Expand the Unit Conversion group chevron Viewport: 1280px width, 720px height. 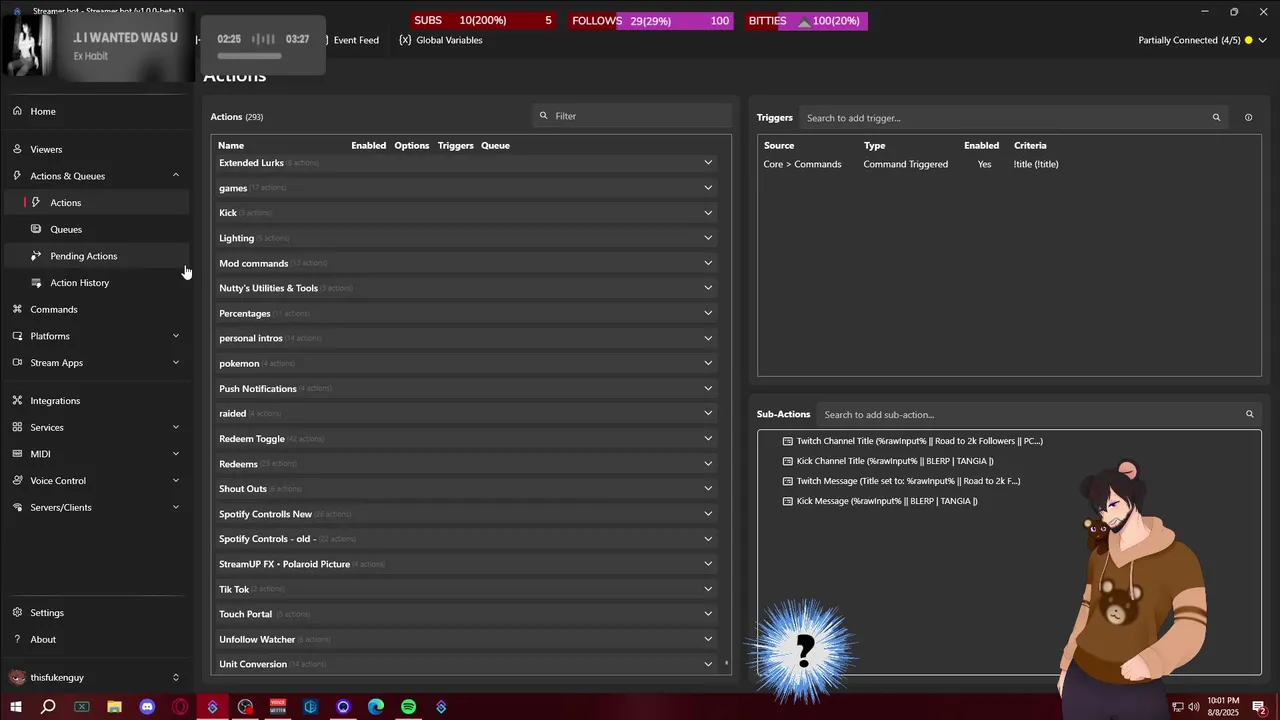pyautogui.click(x=708, y=664)
